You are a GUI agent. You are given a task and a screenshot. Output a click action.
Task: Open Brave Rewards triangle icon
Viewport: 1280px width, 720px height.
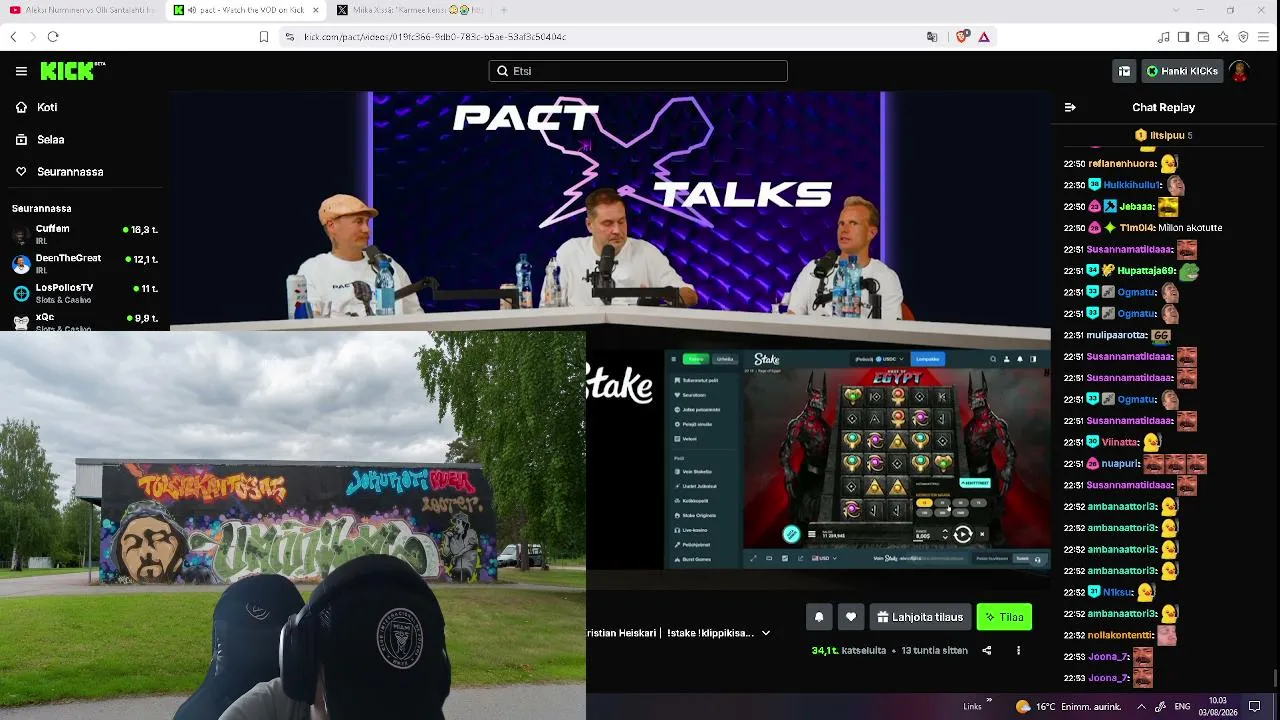[x=984, y=37]
